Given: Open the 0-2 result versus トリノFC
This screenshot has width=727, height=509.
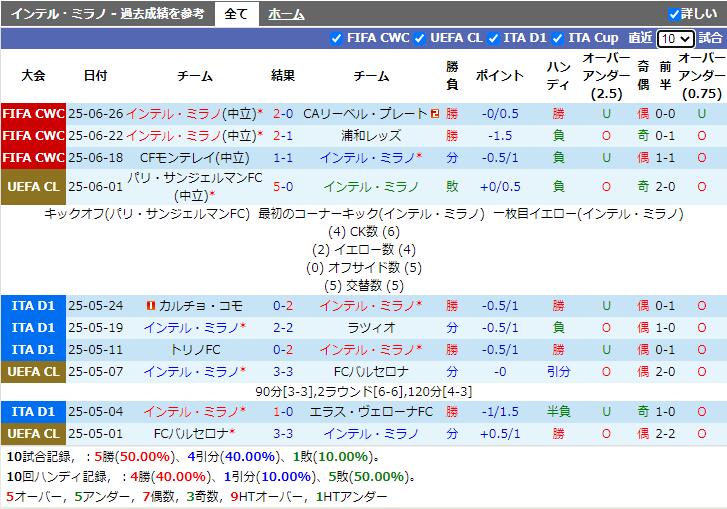Looking at the screenshot, I should 283,350.
